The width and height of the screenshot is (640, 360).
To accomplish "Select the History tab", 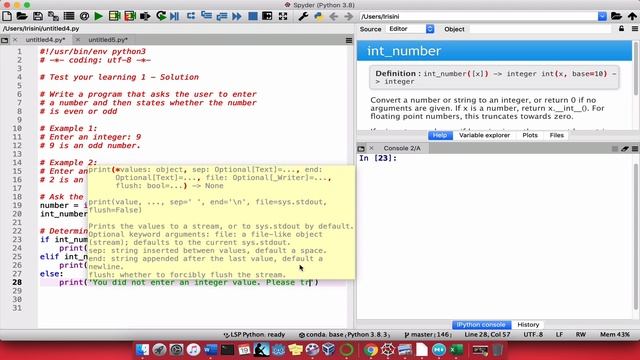I will 528,324.
